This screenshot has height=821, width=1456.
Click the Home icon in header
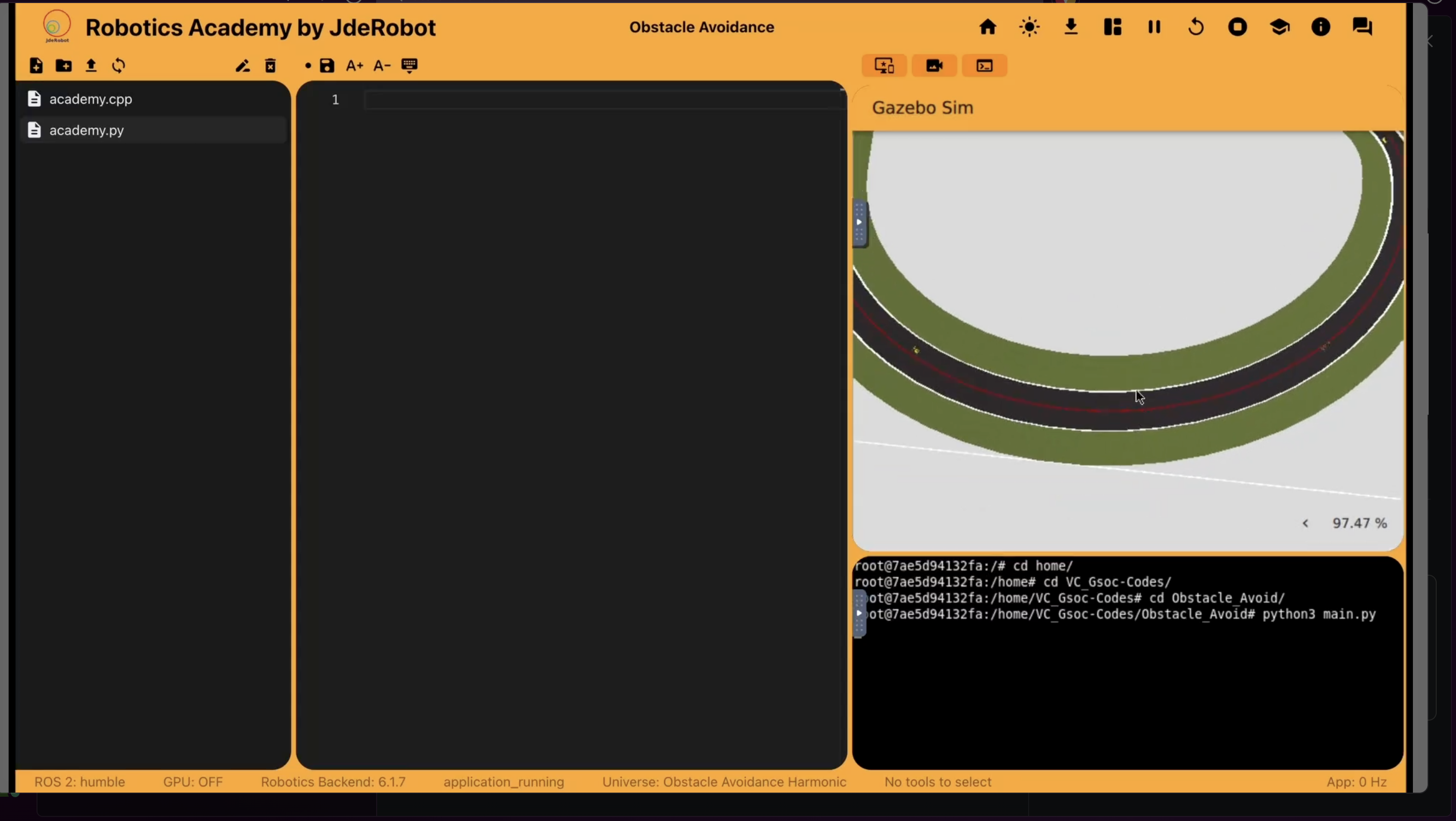[x=988, y=26]
